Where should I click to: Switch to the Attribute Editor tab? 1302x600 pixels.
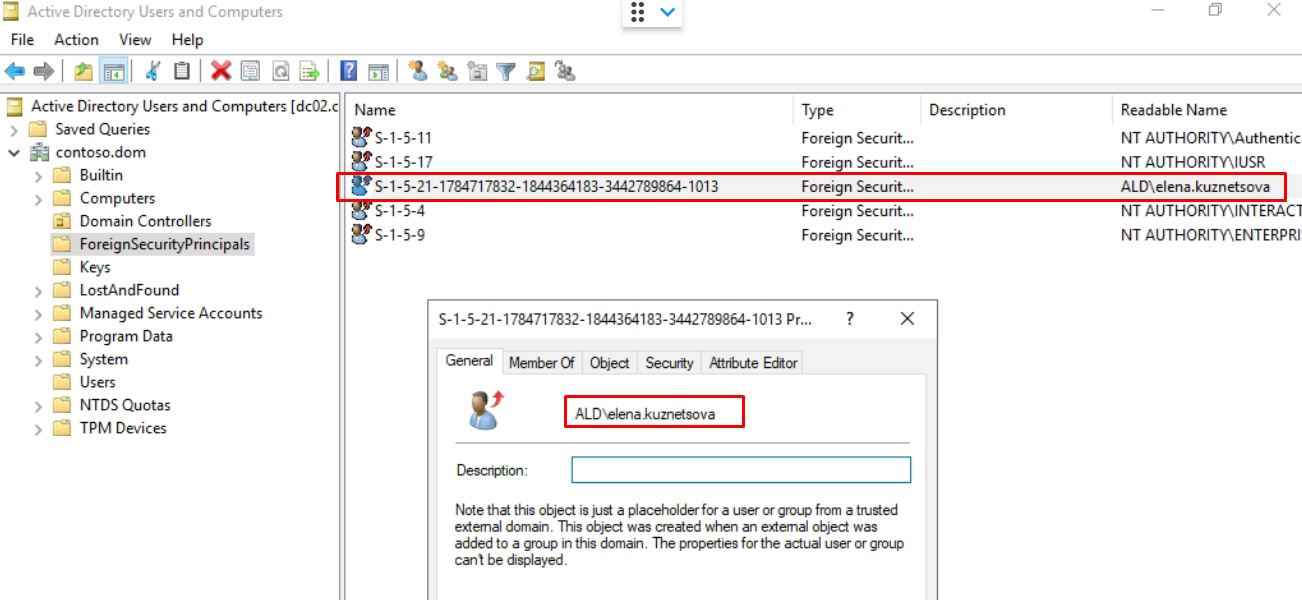coord(753,363)
